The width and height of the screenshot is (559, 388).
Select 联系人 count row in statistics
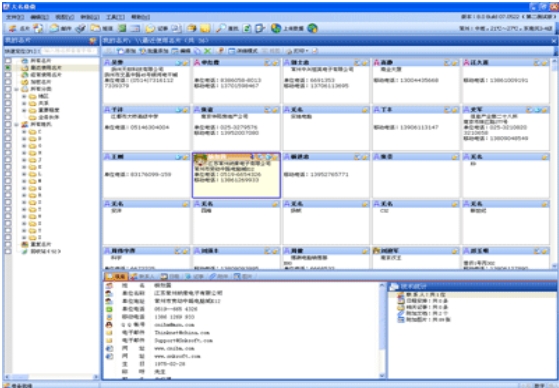coord(472,295)
